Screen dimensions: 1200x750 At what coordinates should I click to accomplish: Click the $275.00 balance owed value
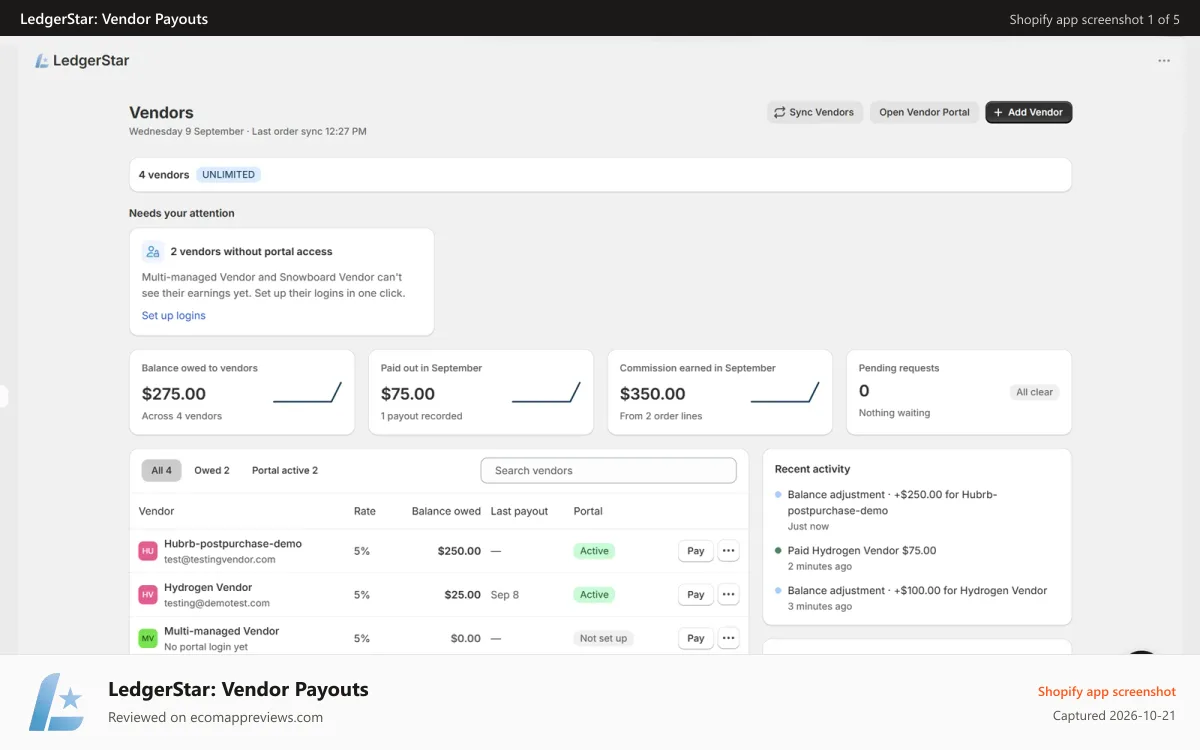coord(174,394)
